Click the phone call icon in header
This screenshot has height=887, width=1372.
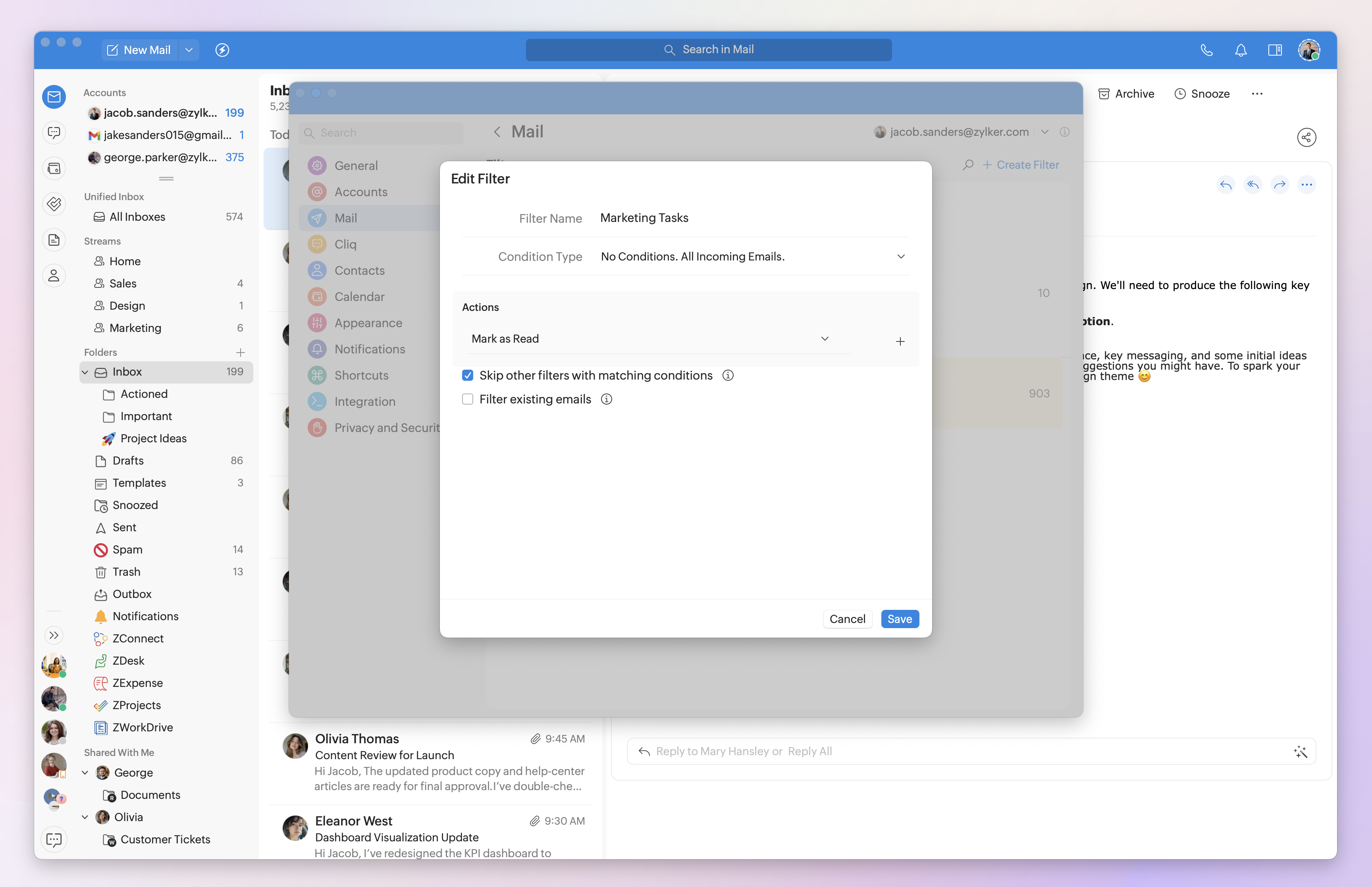(x=1207, y=50)
